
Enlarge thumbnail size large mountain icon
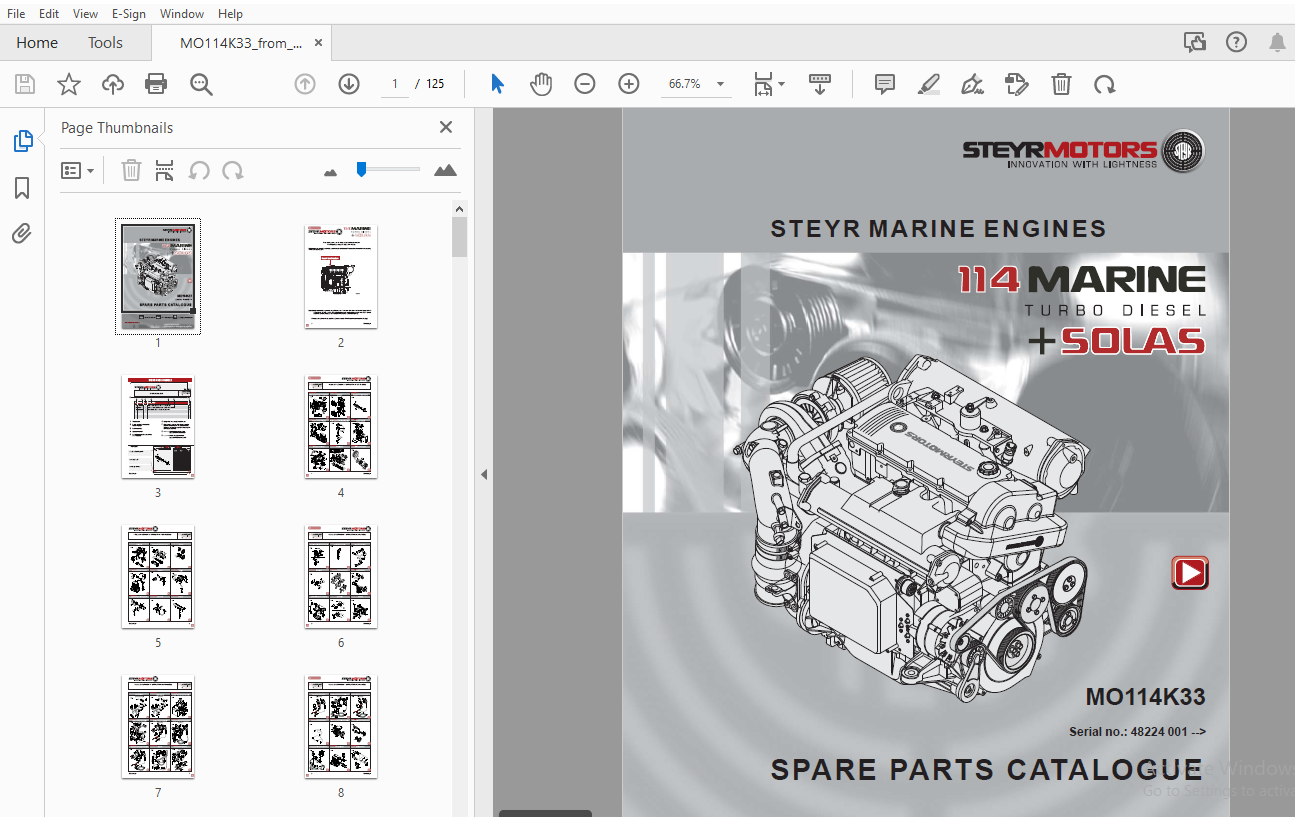click(x=446, y=170)
